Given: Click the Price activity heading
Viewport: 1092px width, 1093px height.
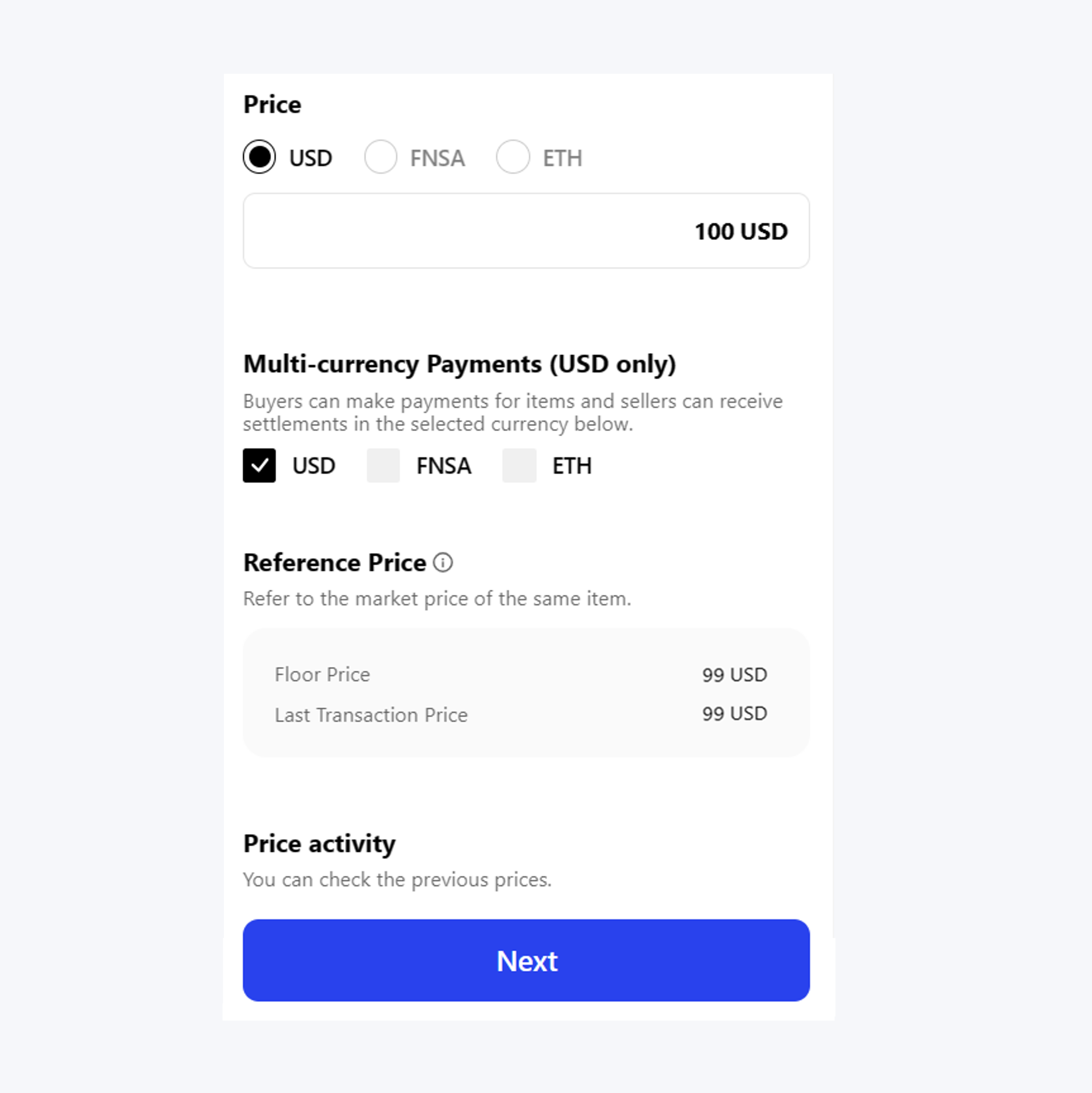Looking at the screenshot, I should [319, 843].
